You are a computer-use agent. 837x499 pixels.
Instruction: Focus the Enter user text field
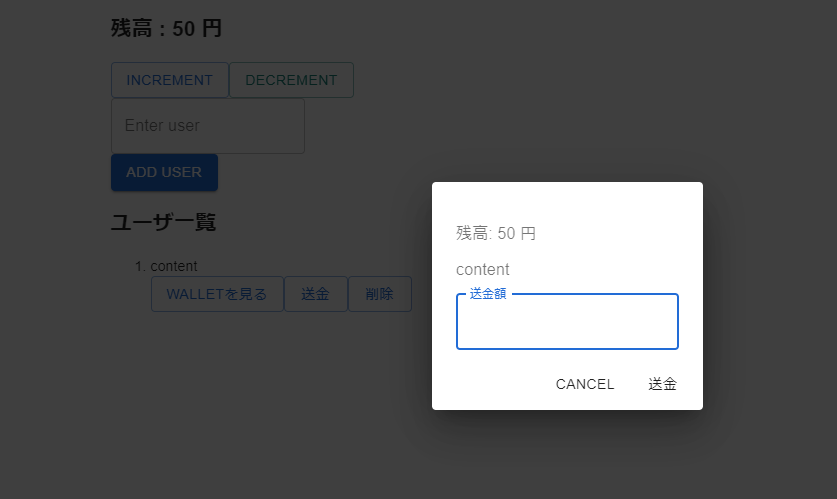[208, 126]
